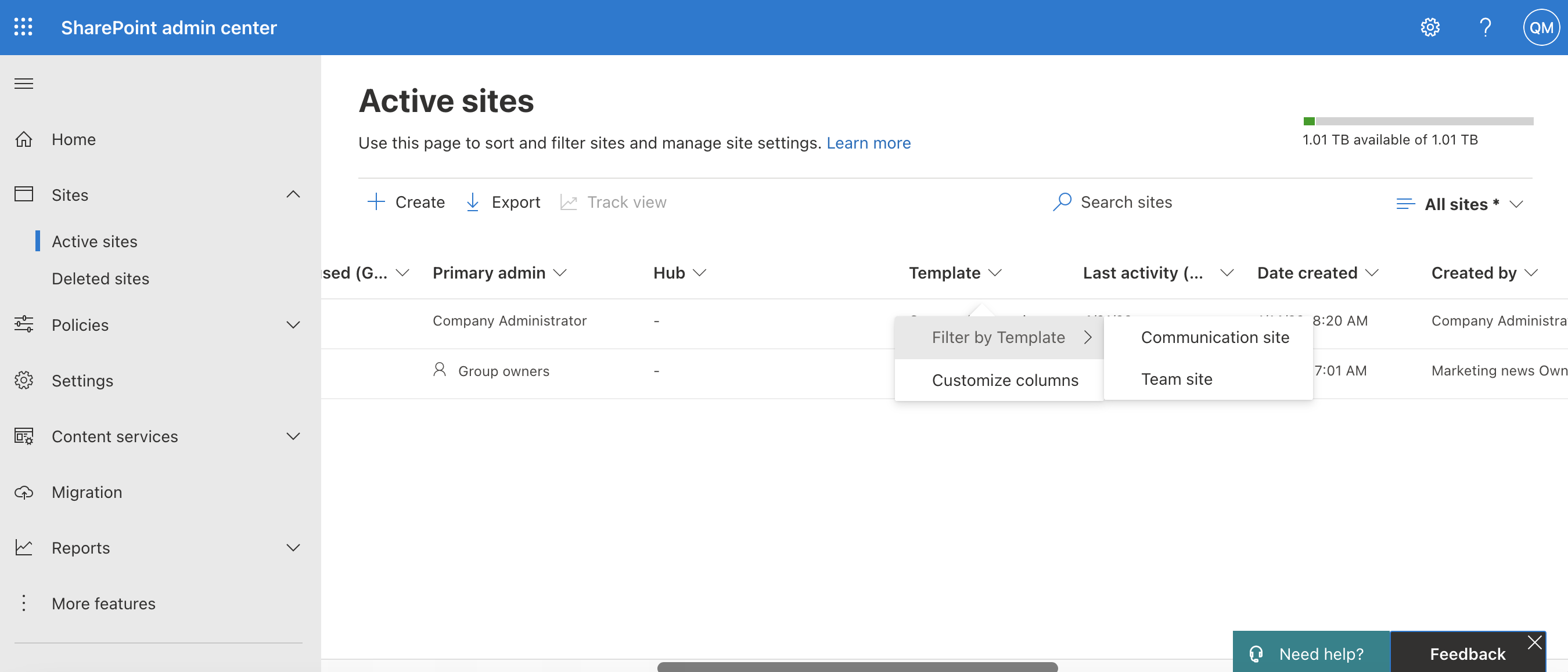Click the Need help headset icon

[x=1256, y=654]
